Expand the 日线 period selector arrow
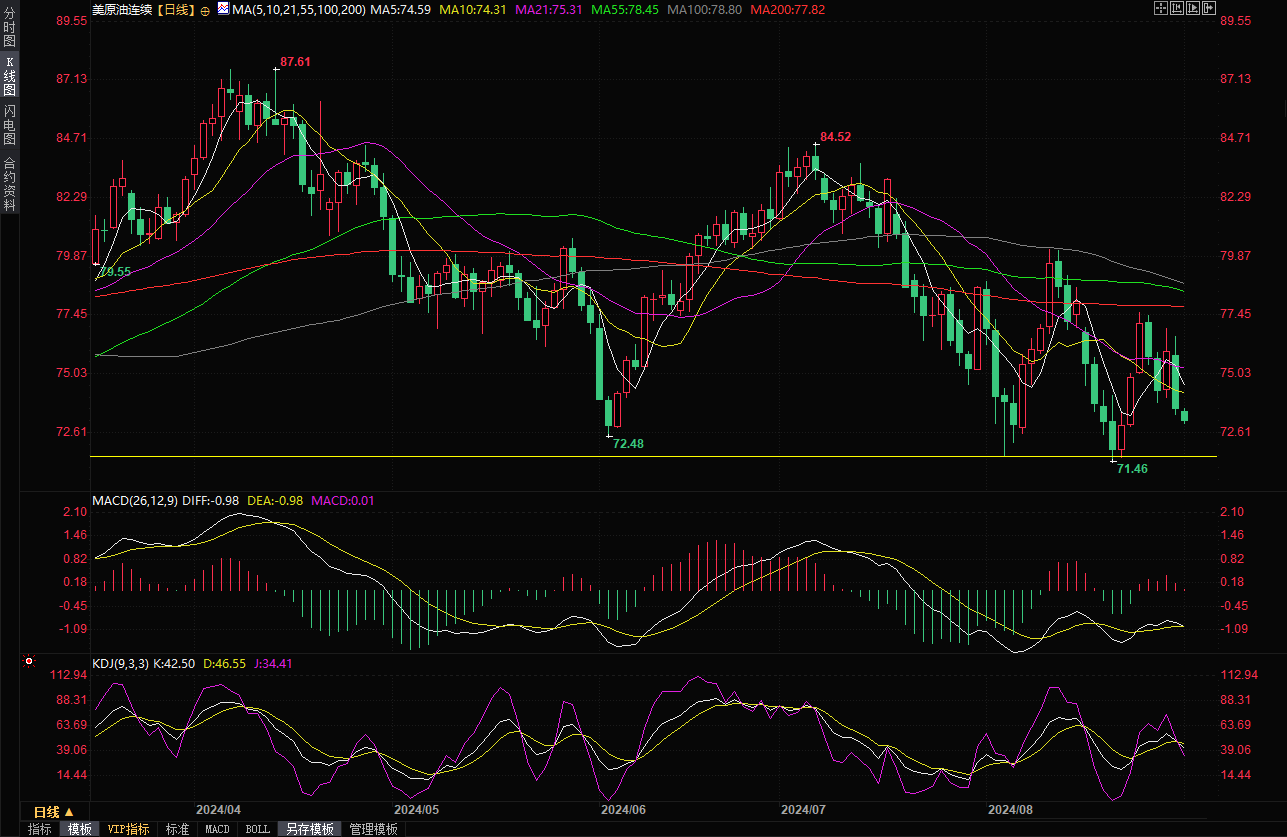This screenshot has height=837, width=1287. coord(70,811)
